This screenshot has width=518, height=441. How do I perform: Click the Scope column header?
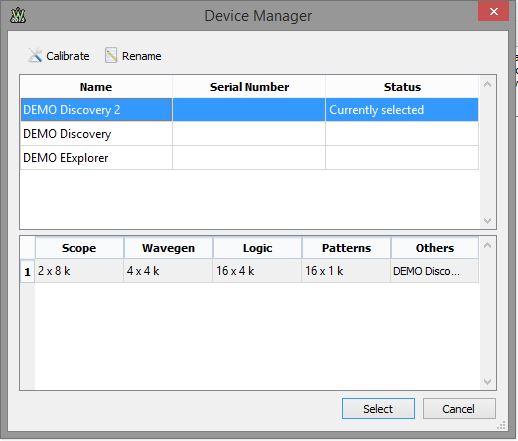click(x=79, y=248)
